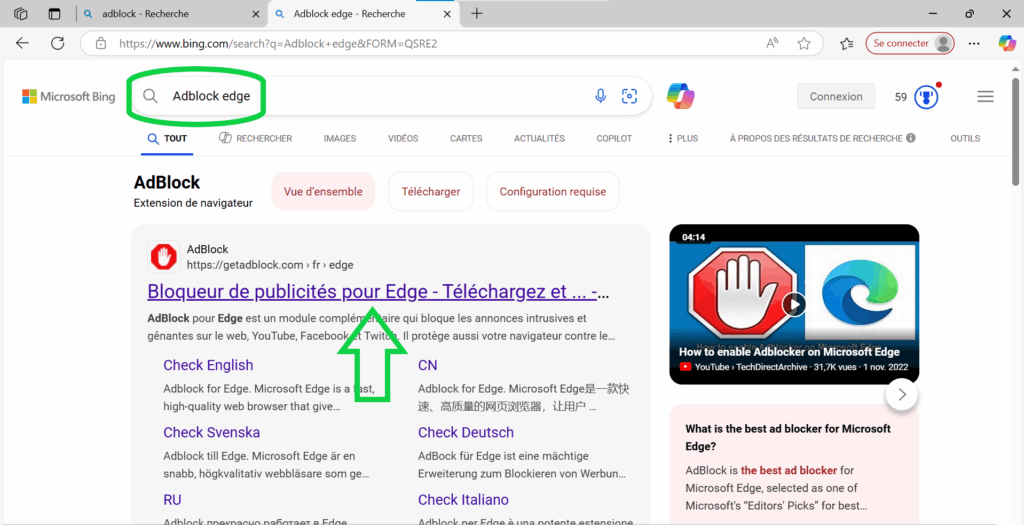1024x525 pixels.
Task: Open the Bing hamburger menu
Action: click(x=985, y=97)
